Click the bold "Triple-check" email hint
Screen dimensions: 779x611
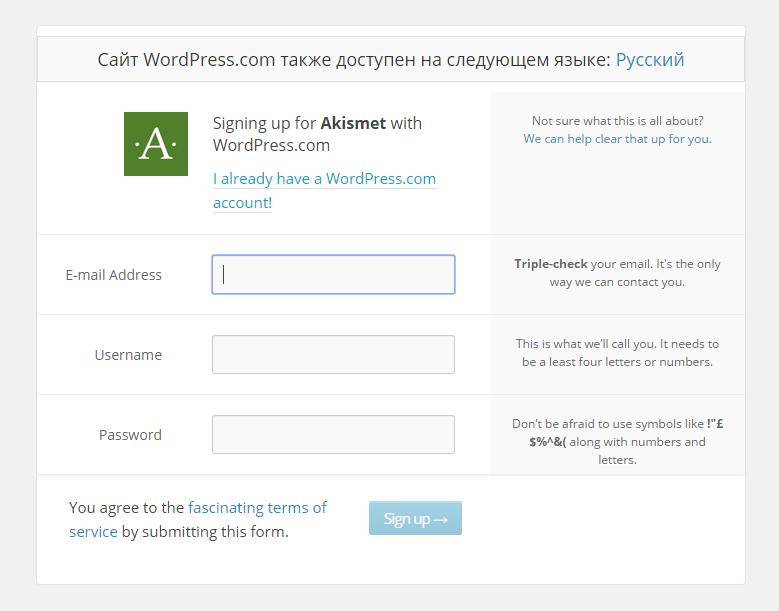(x=551, y=264)
